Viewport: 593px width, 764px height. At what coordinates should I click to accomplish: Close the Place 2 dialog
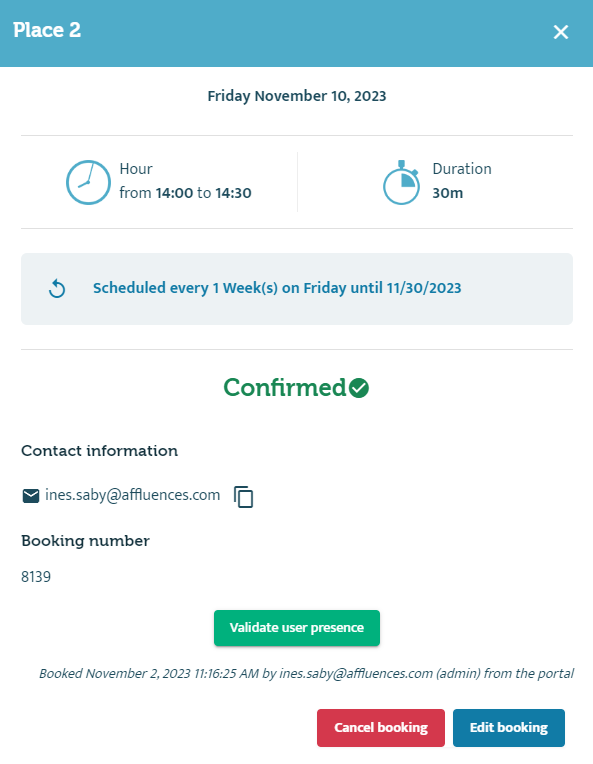click(x=561, y=32)
